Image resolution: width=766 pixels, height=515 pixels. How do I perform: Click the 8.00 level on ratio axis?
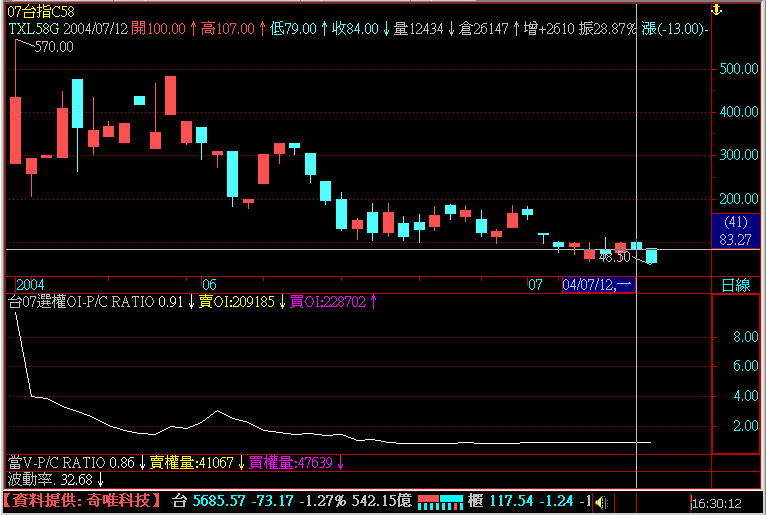pyautogui.click(x=745, y=338)
